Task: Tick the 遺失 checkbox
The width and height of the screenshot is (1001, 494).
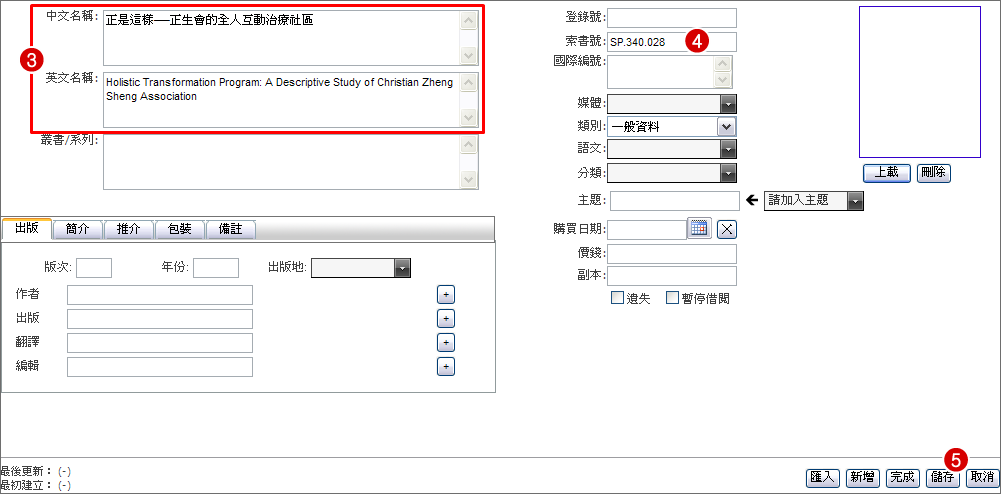Action: pos(617,298)
